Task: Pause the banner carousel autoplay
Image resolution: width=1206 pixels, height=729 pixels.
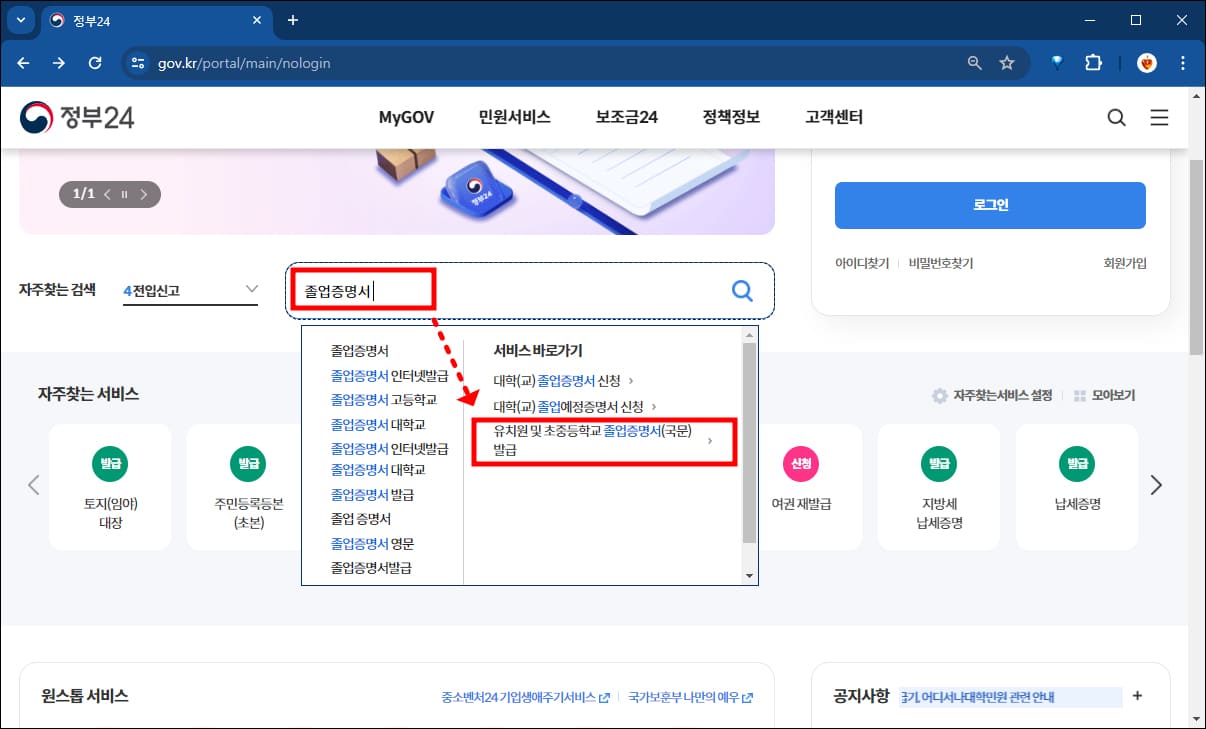Action: click(124, 194)
